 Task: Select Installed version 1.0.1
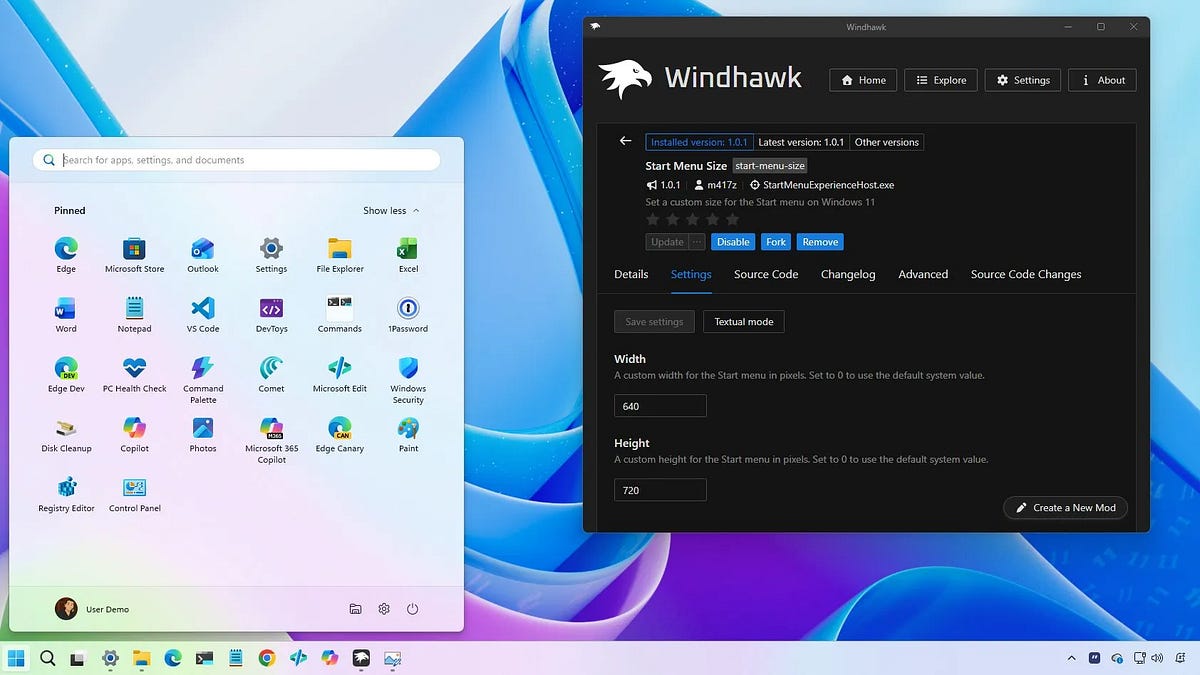[699, 142]
